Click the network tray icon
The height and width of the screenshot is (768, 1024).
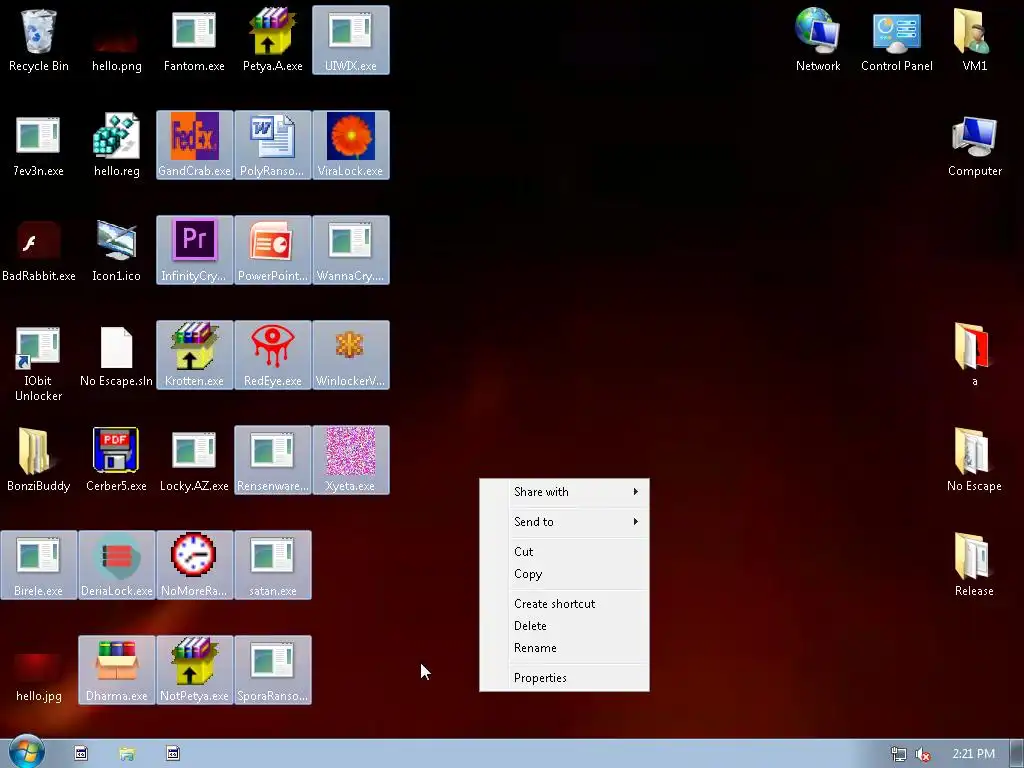[899, 754]
